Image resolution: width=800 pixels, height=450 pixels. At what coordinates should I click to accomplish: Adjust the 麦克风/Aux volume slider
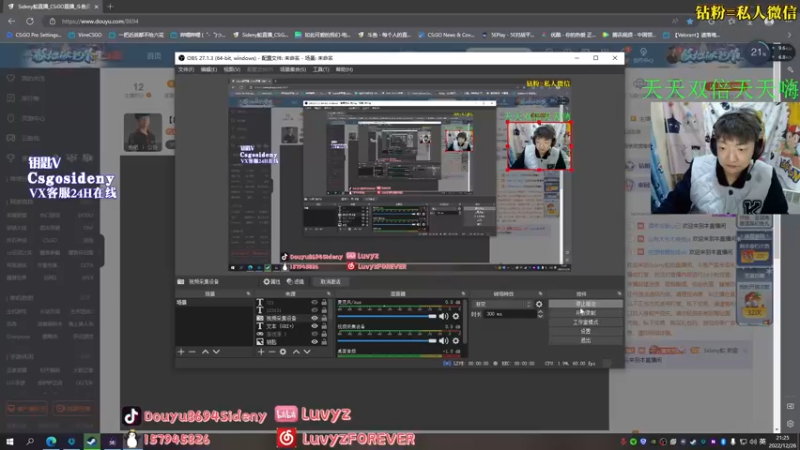(387, 316)
